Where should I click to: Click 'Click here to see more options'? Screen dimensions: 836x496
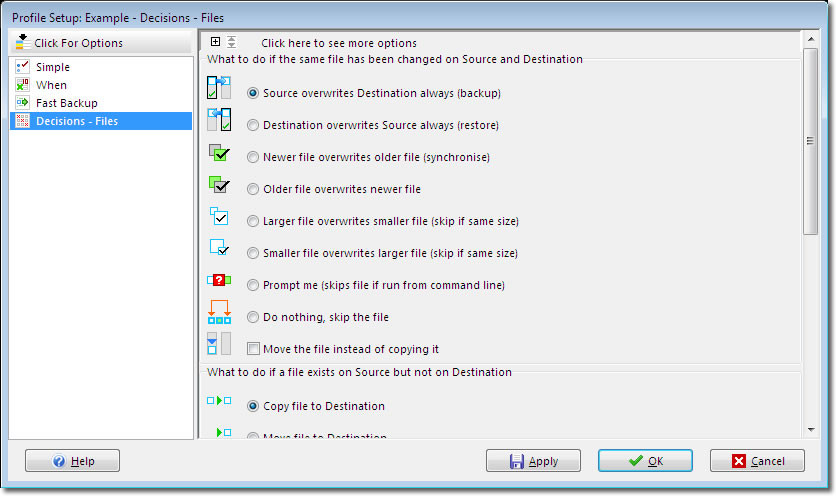(x=339, y=43)
